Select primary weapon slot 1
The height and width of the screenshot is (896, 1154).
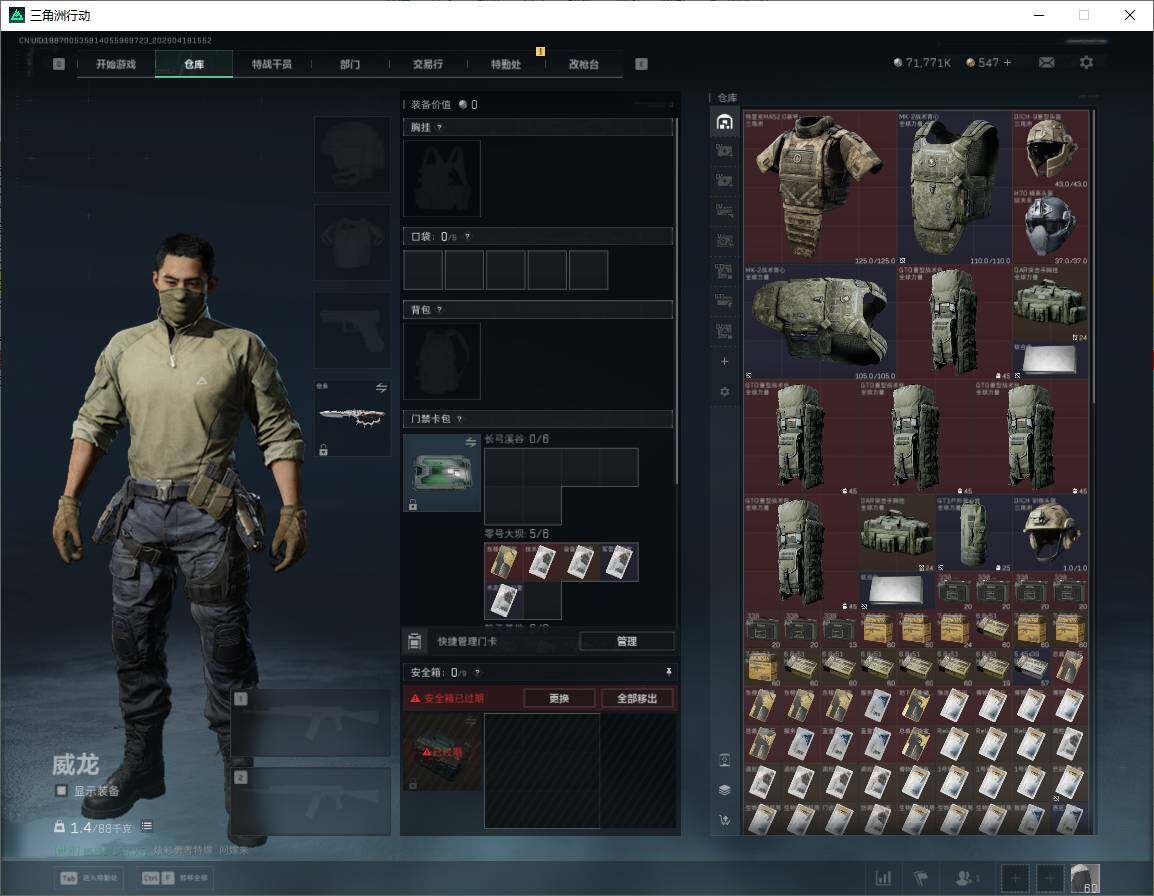click(x=311, y=723)
